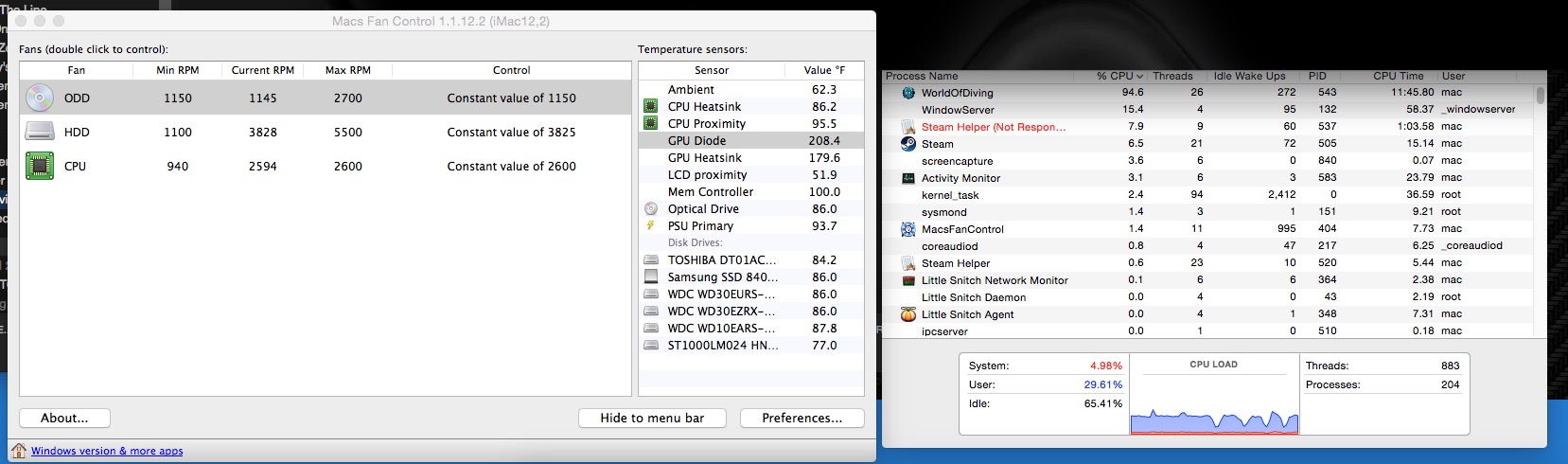Click the home icon beside Windows version link
Screen dimensions: 1568x464
coord(19,451)
